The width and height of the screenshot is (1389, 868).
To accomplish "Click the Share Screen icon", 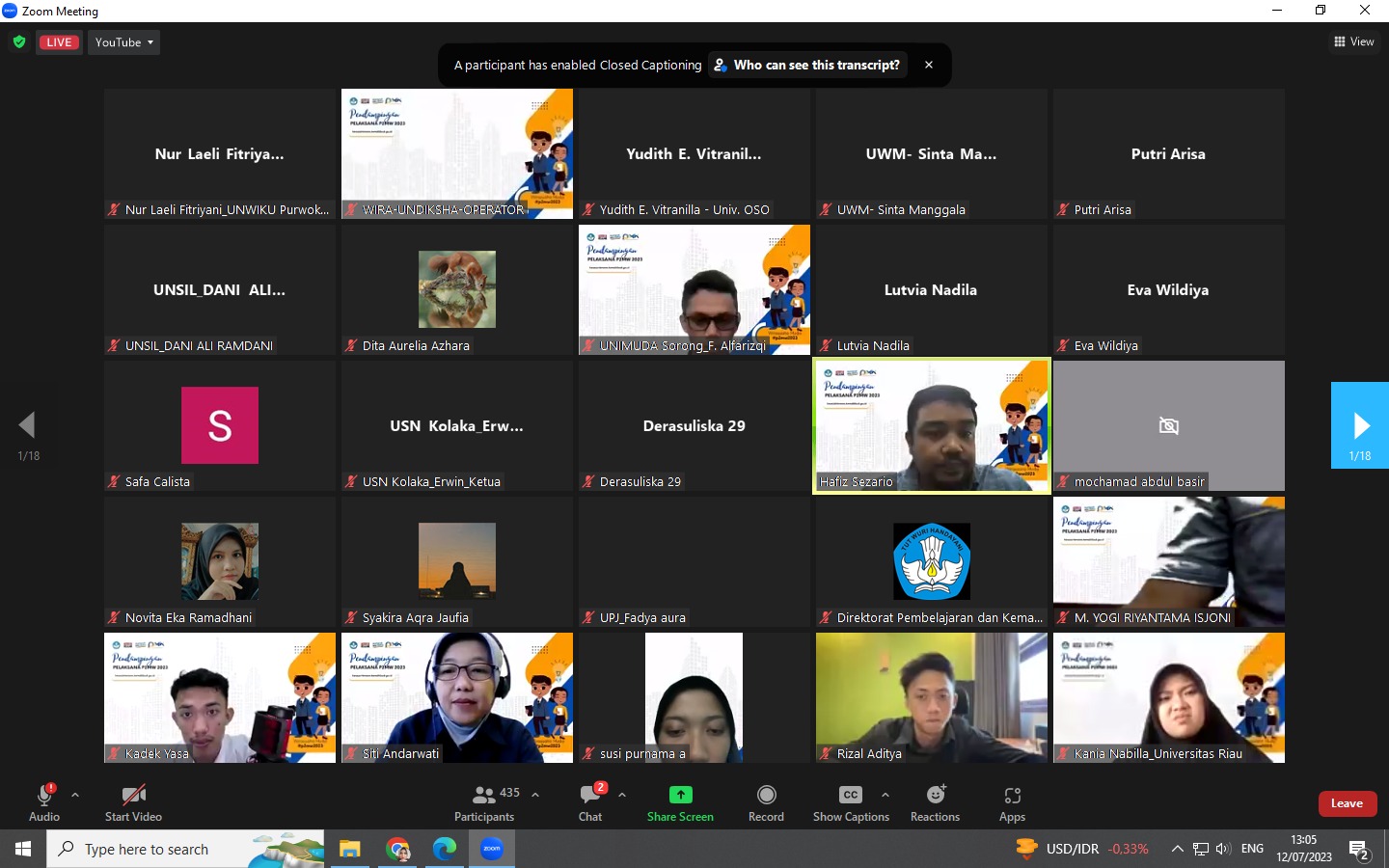I will (680, 795).
